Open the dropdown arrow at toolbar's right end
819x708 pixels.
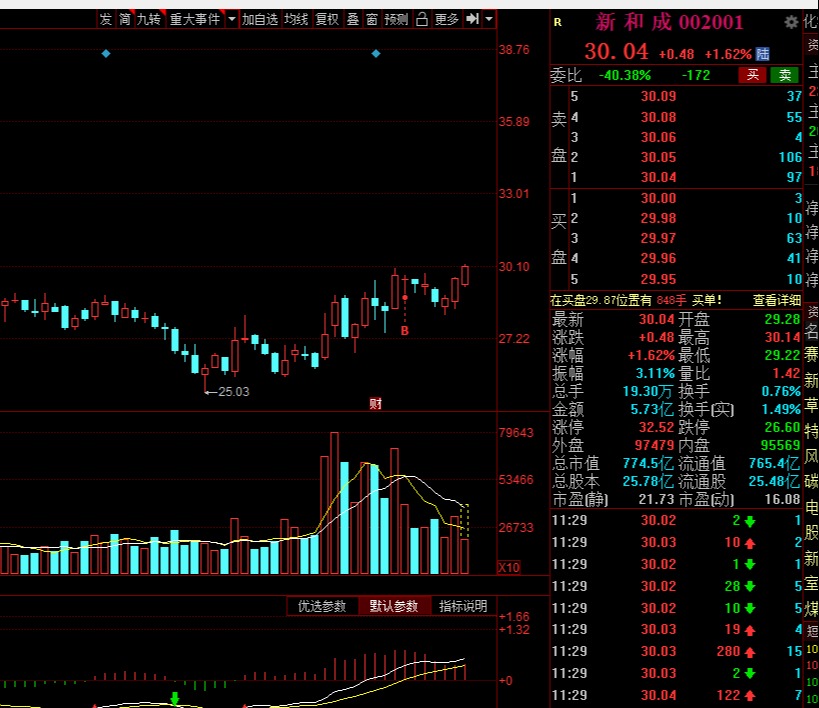(x=488, y=19)
